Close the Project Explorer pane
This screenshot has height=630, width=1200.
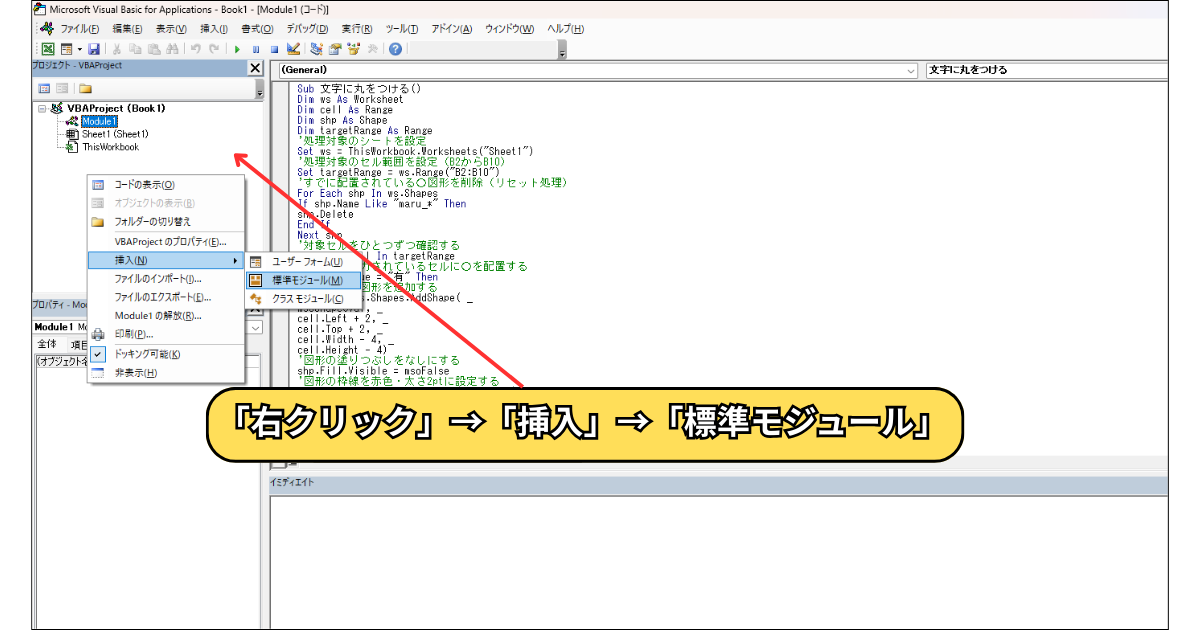coord(255,68)
